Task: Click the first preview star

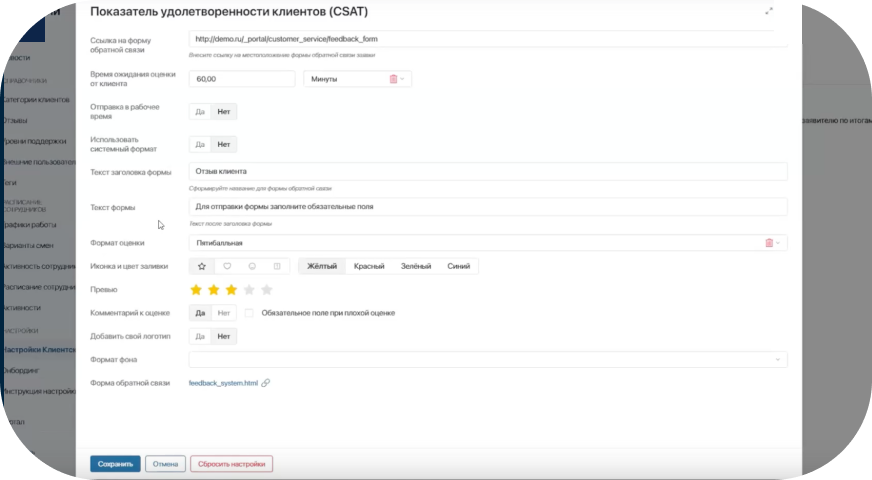Action: tap(196, 290)
